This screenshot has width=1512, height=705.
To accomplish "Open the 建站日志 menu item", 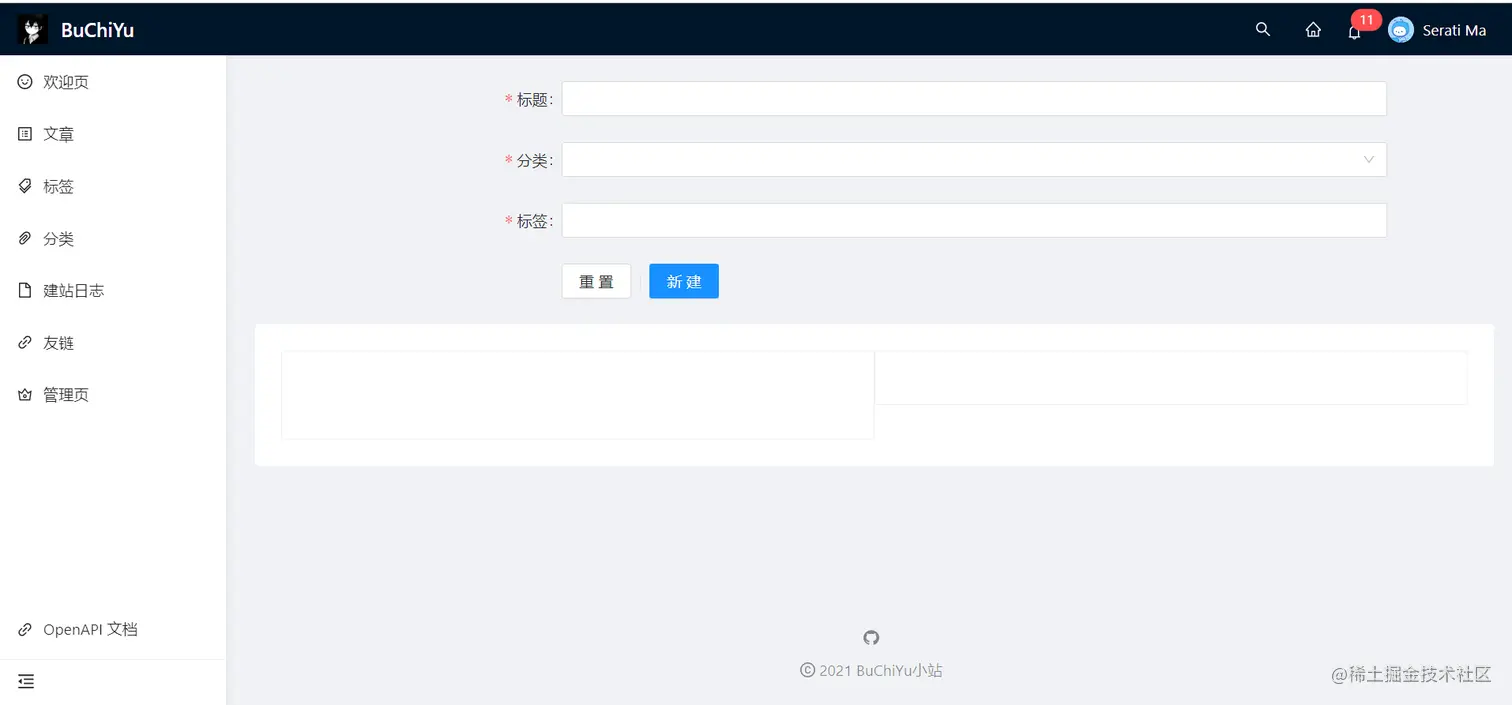I will (113, 290).
